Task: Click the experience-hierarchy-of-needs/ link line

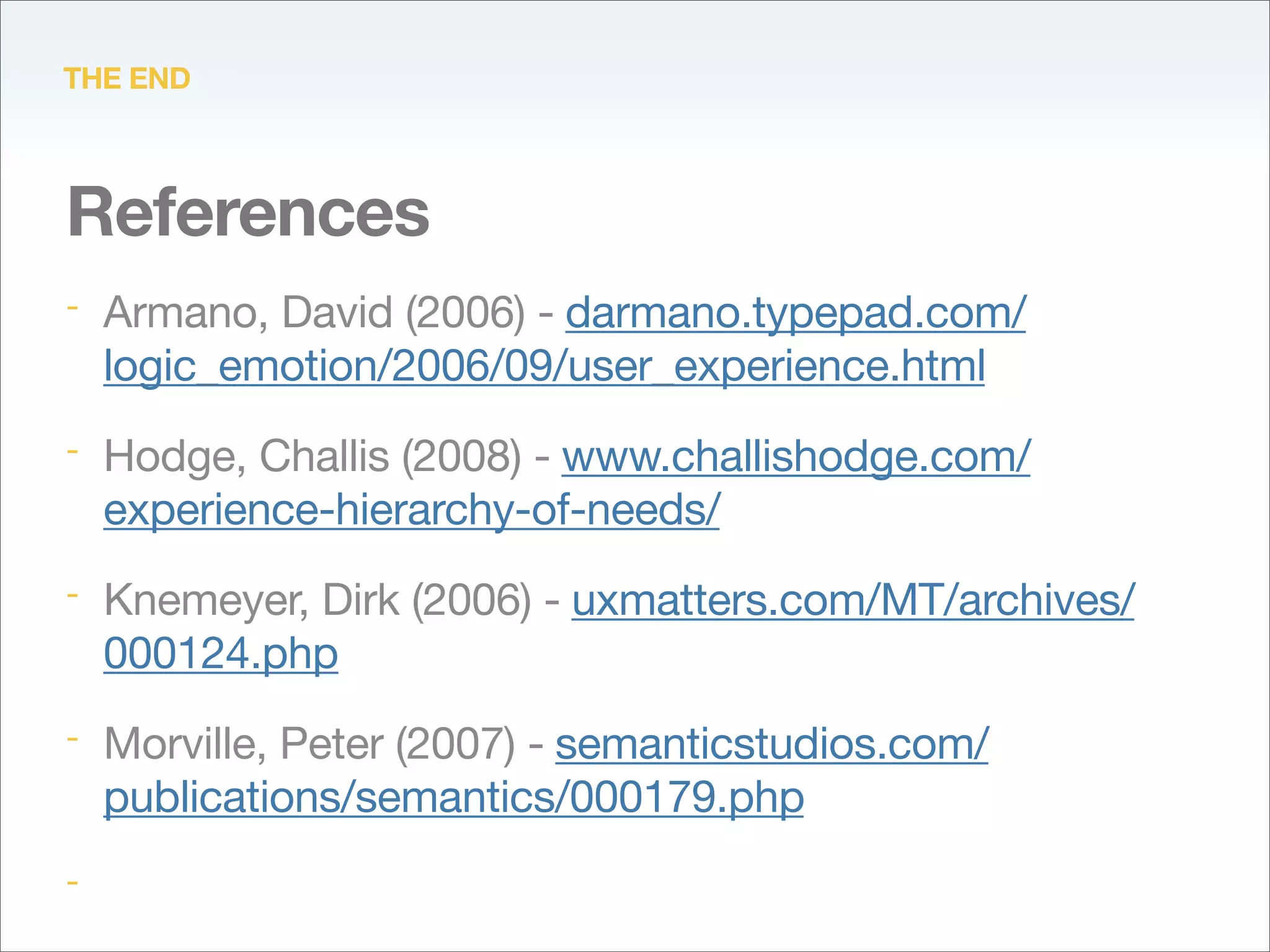Action: [412, 509]
